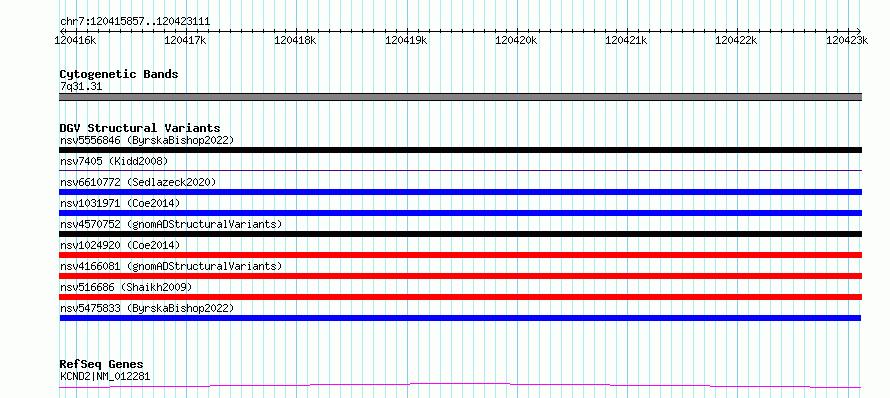Click the 120420k ruler tick label

pos(517,40)
